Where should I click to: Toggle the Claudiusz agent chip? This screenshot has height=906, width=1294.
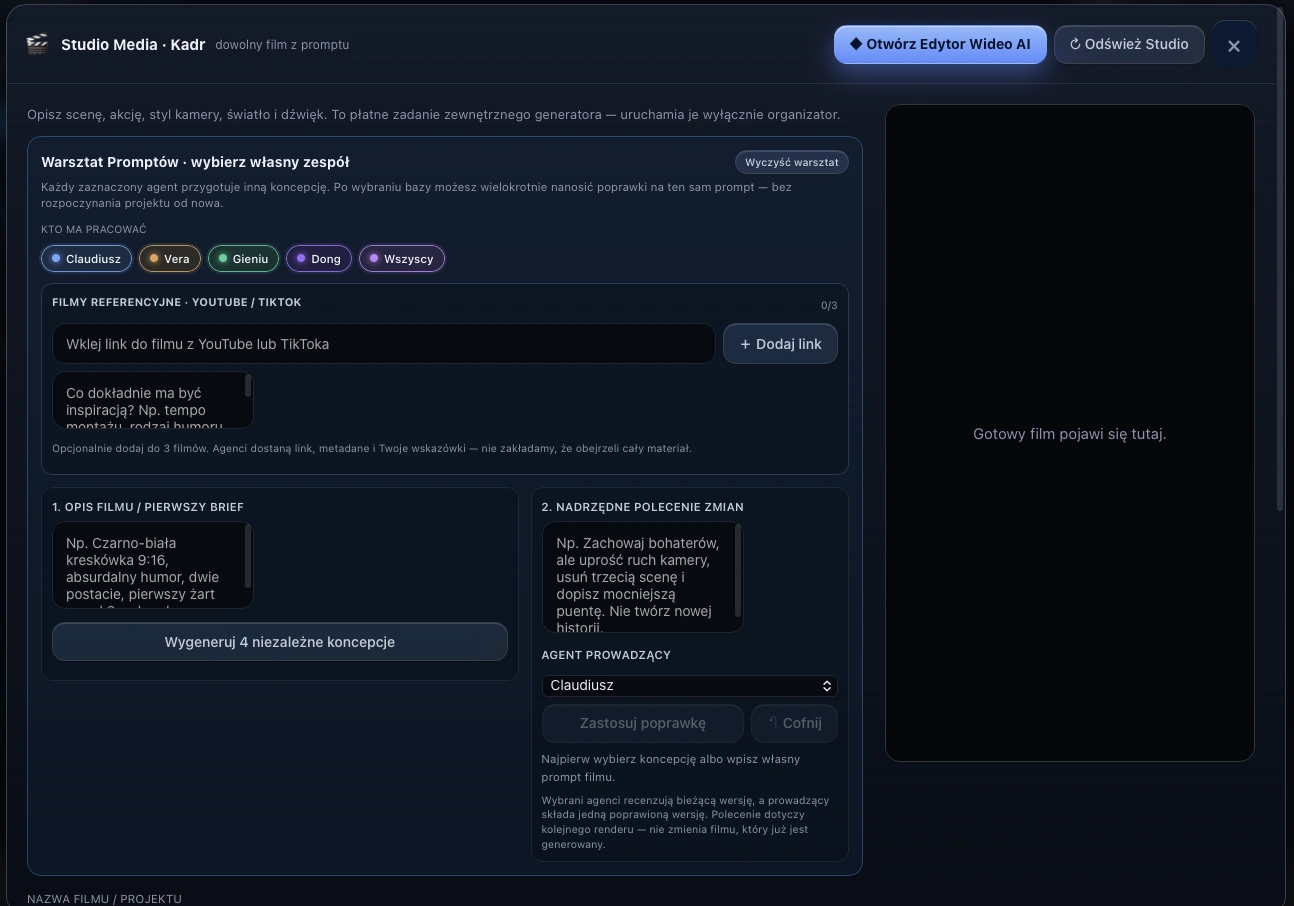pos(86,259)
